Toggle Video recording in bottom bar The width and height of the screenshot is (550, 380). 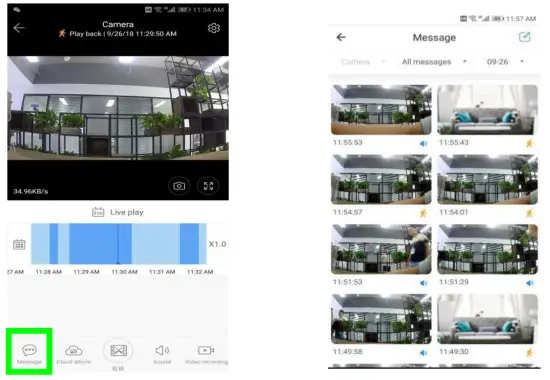[206, 354]
